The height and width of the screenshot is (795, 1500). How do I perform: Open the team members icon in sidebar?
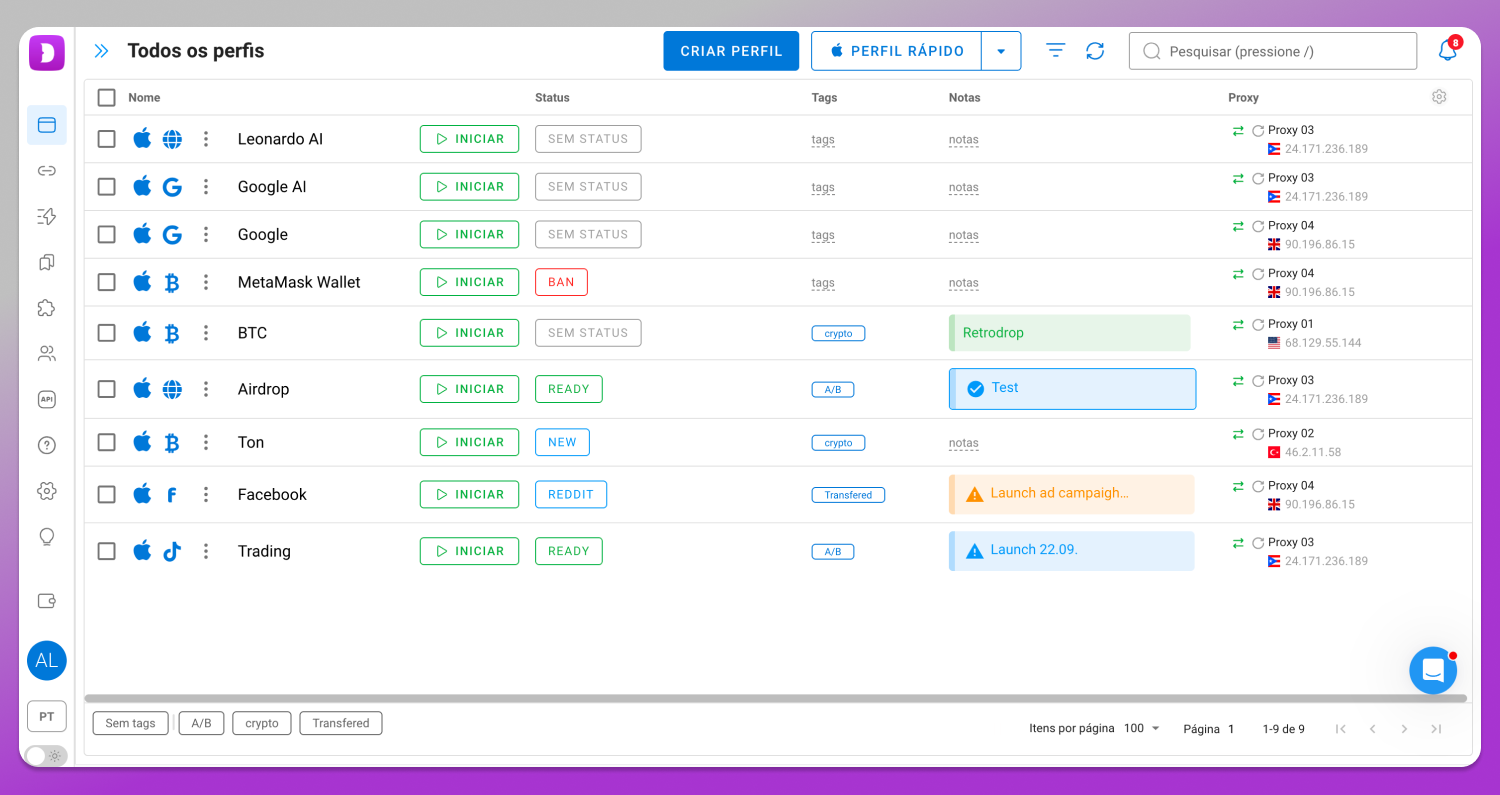pyautogui.click(x=46, y=354)
